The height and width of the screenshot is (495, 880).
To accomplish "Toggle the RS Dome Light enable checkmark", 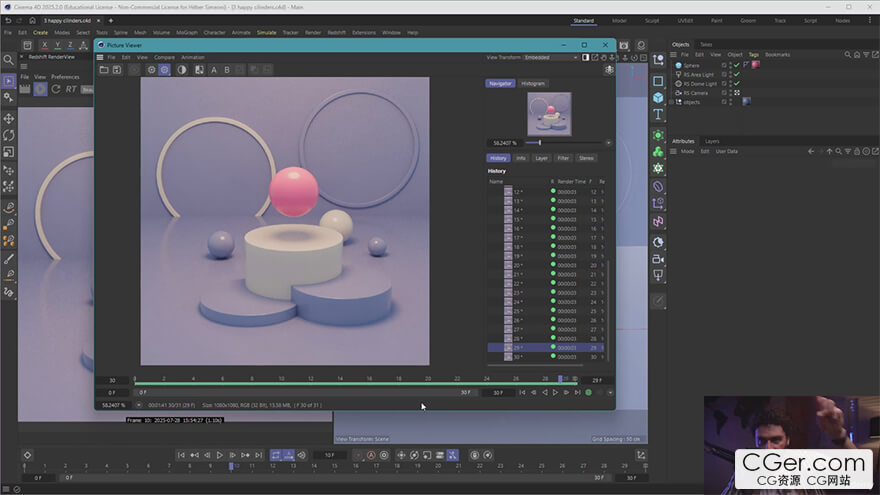I will click(737, 83).
